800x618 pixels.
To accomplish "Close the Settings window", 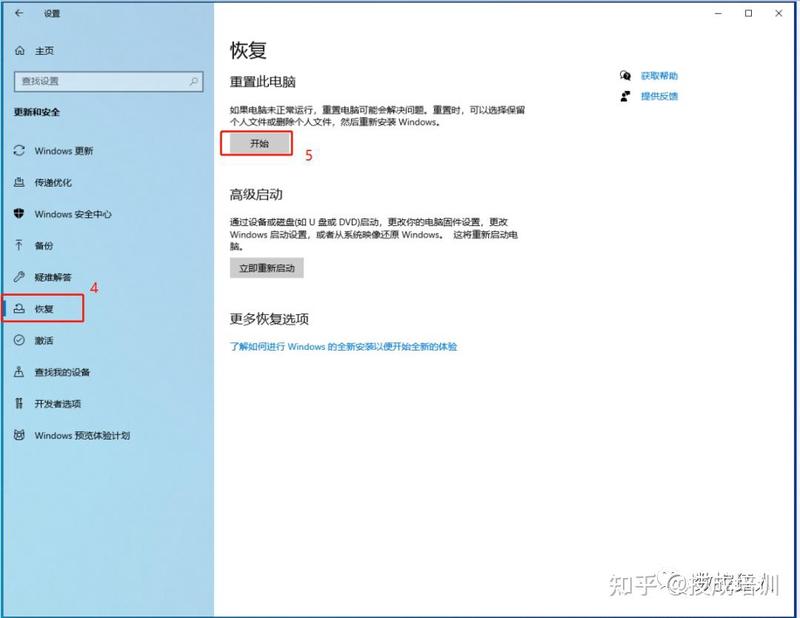I will 779,13.
